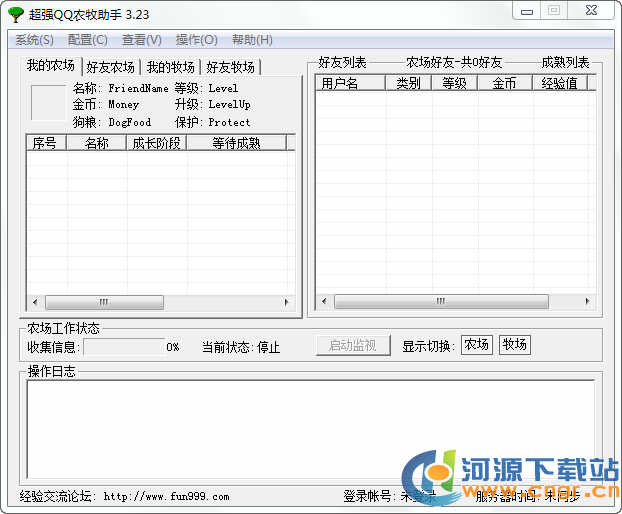This screenshot has width=622, height=514.
Task: Click left arrow of farm list scrollbar
Action: tap(35, 302)
